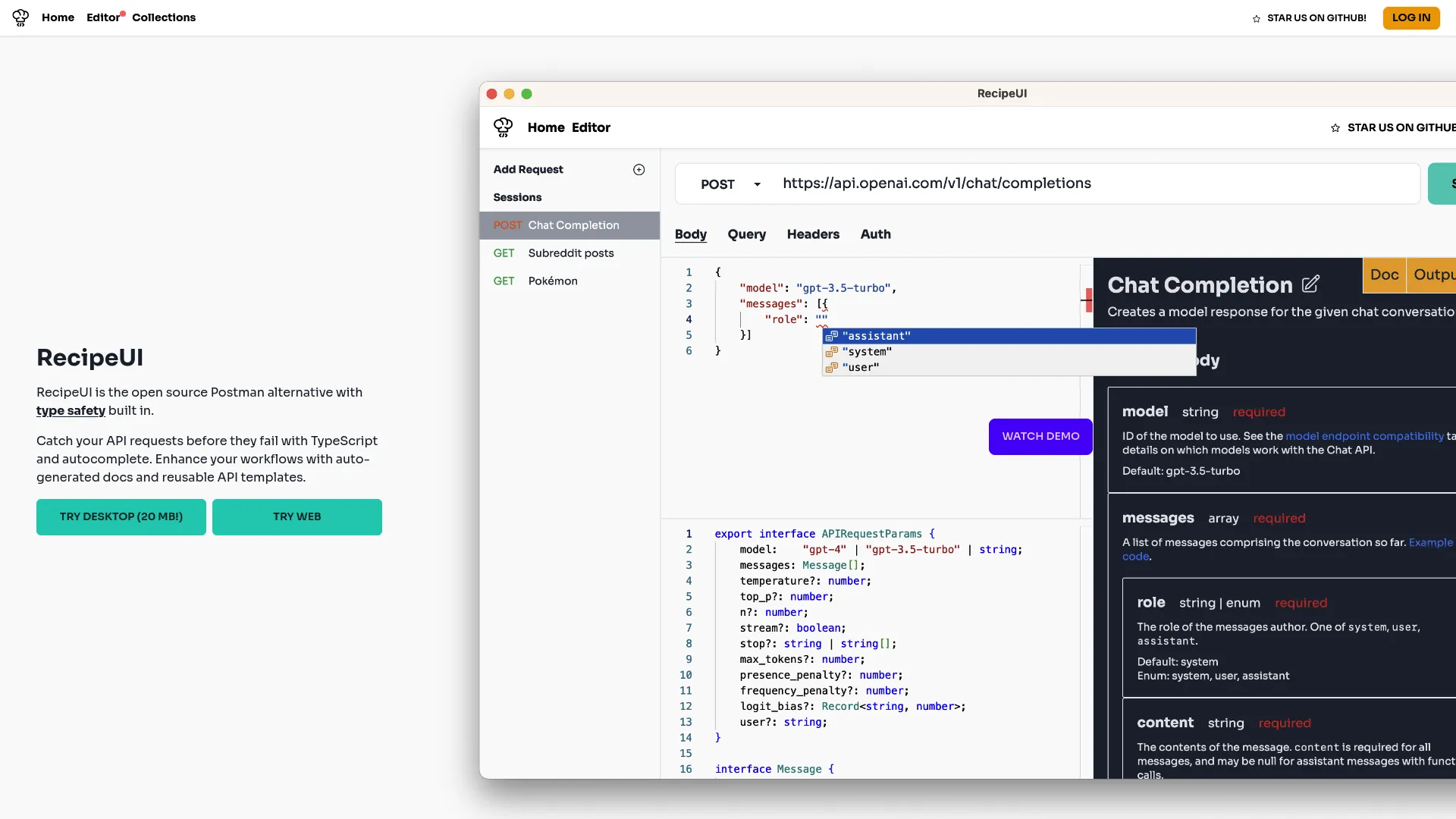Viewport: 1456px width, 819px height.
Task: Click the LOG IN button
Action: pyautogui.click(x=1411, y=18)
